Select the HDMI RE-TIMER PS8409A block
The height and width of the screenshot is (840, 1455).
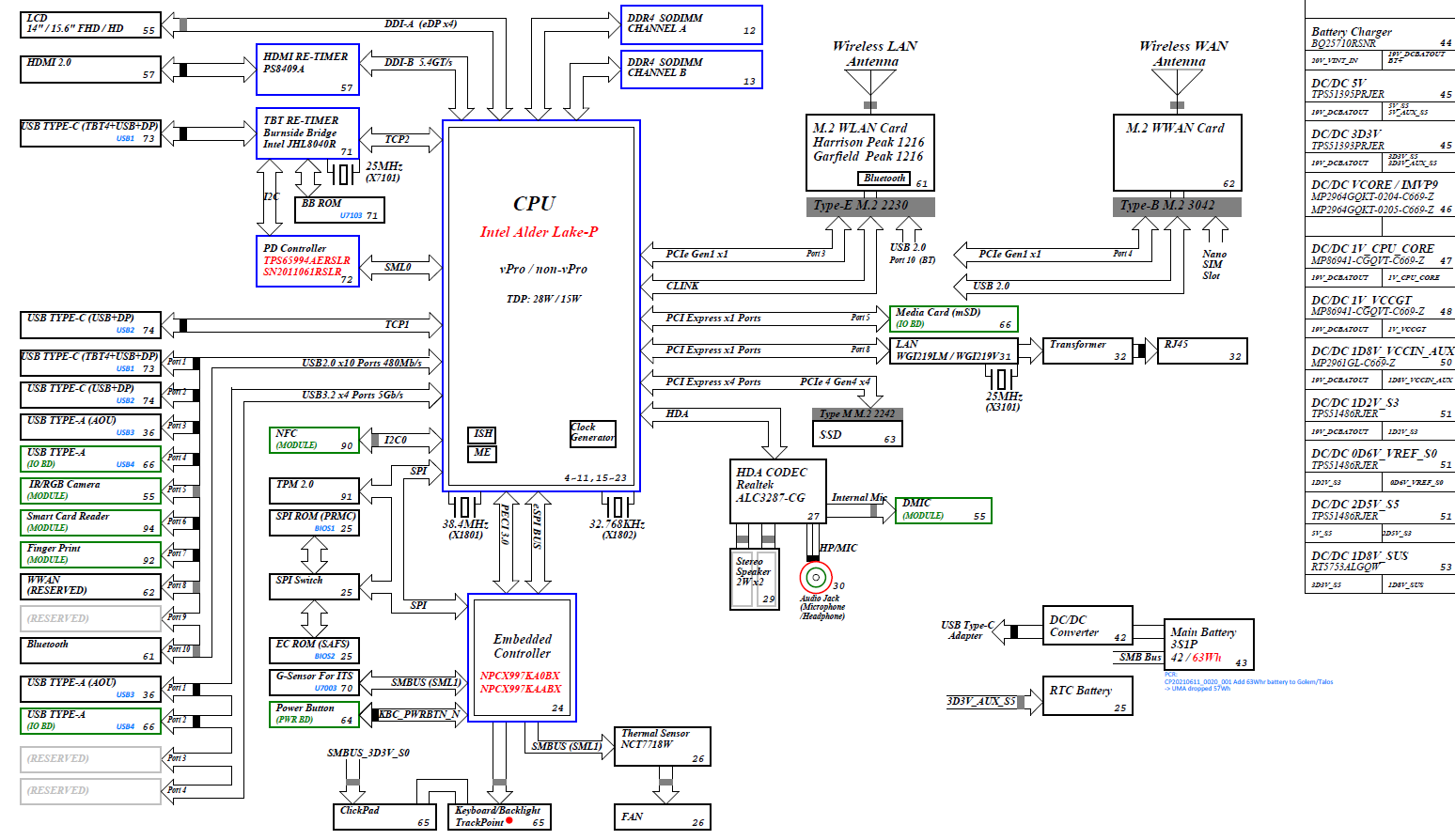(307, 70)
